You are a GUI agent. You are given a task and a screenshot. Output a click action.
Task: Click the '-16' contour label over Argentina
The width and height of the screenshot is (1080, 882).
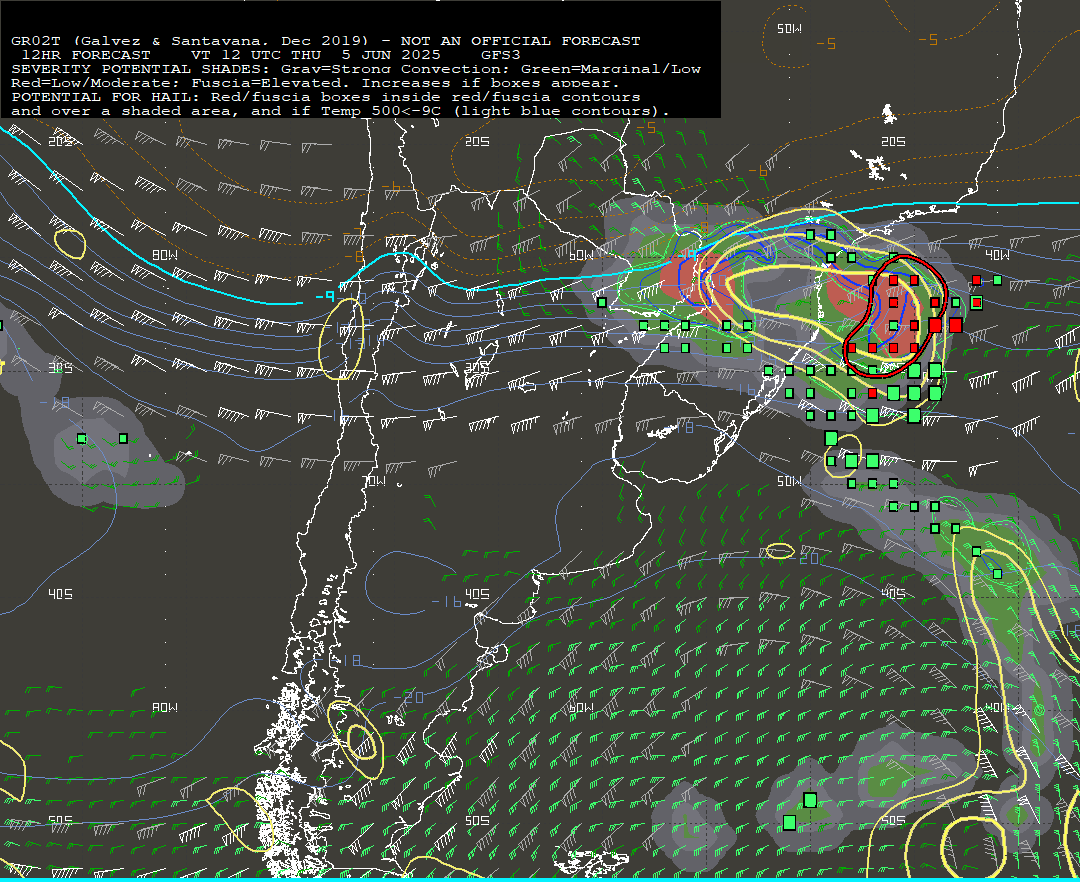point(446,602)
